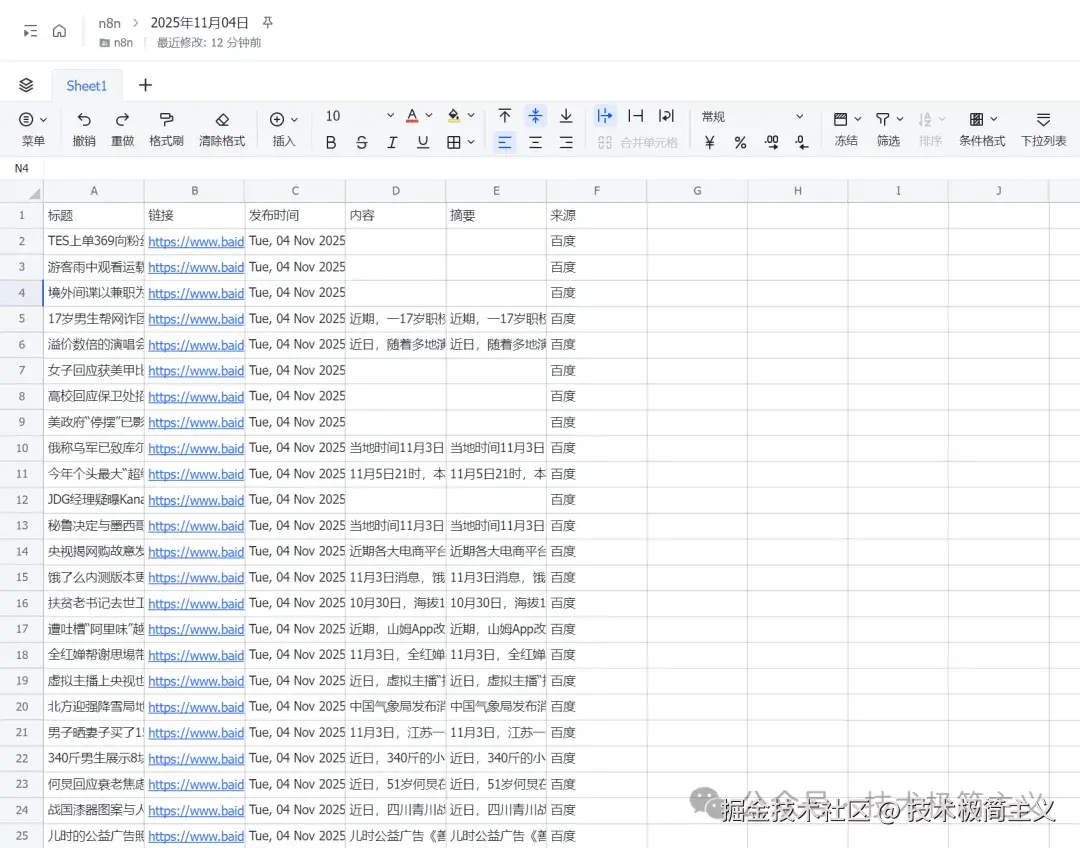Open the baidu link in row 18

[x=196, y=655]
